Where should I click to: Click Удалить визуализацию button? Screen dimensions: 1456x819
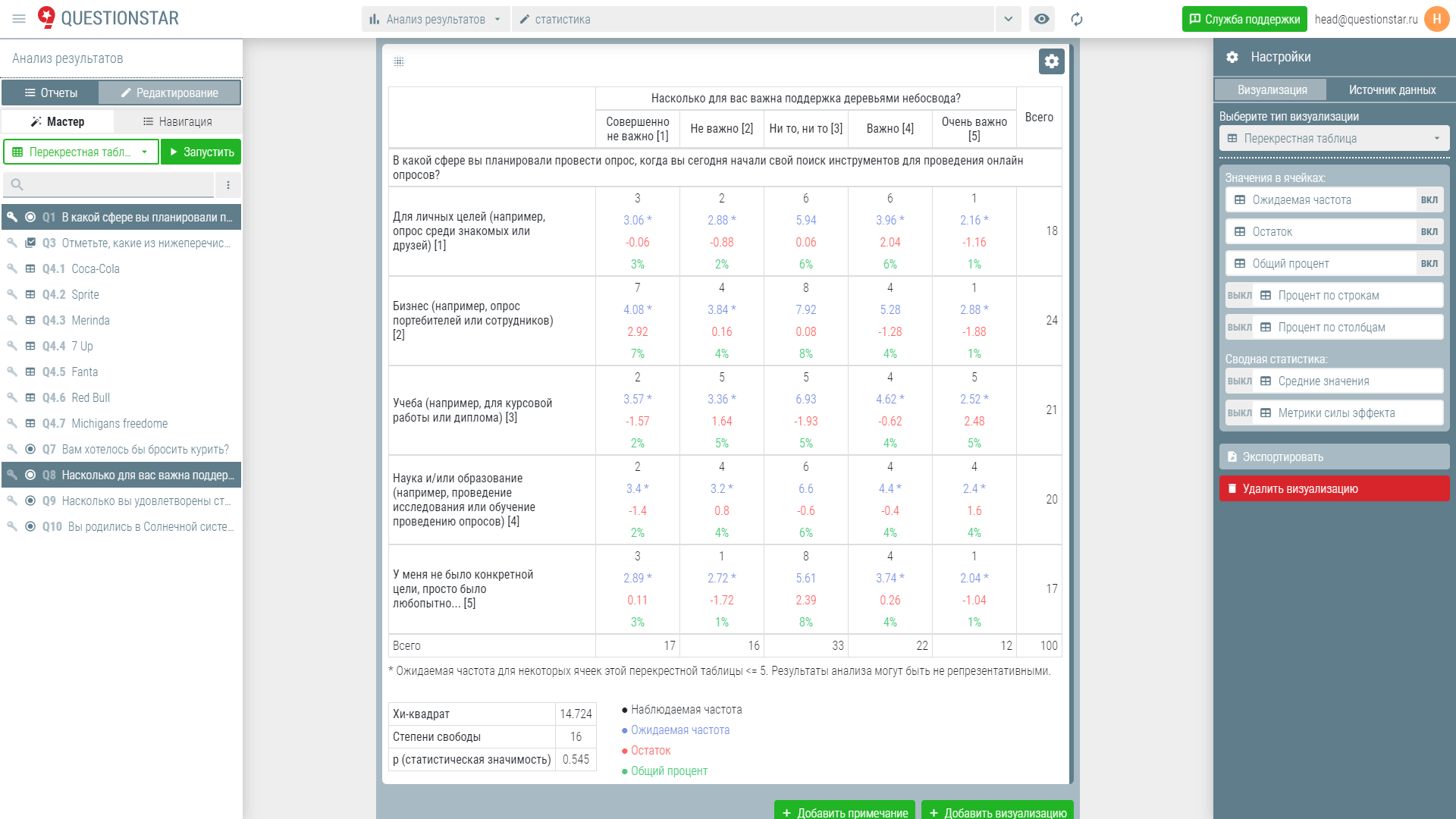click(1334, 488)
